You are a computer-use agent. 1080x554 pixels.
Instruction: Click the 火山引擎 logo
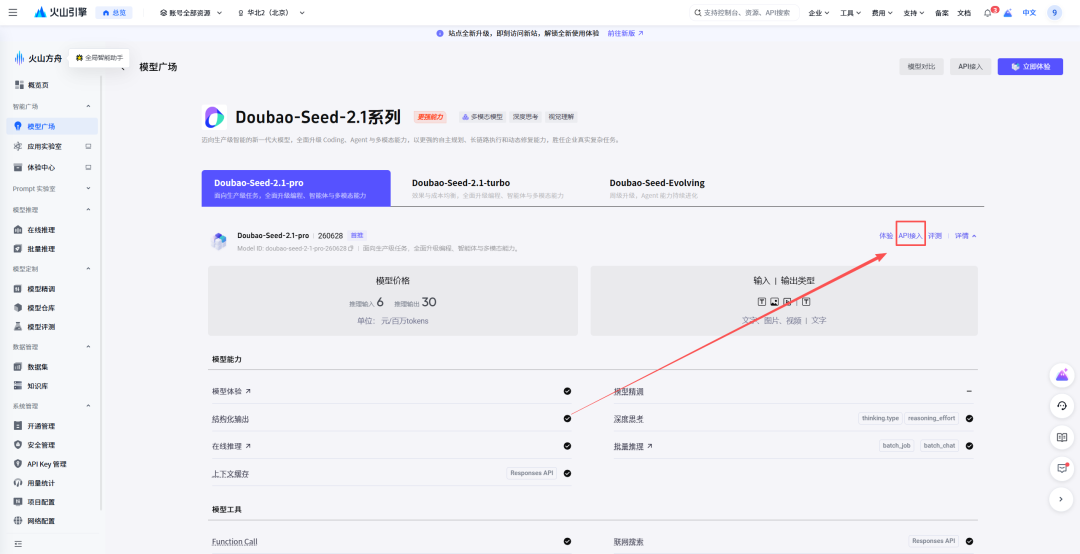pos(59,12)
